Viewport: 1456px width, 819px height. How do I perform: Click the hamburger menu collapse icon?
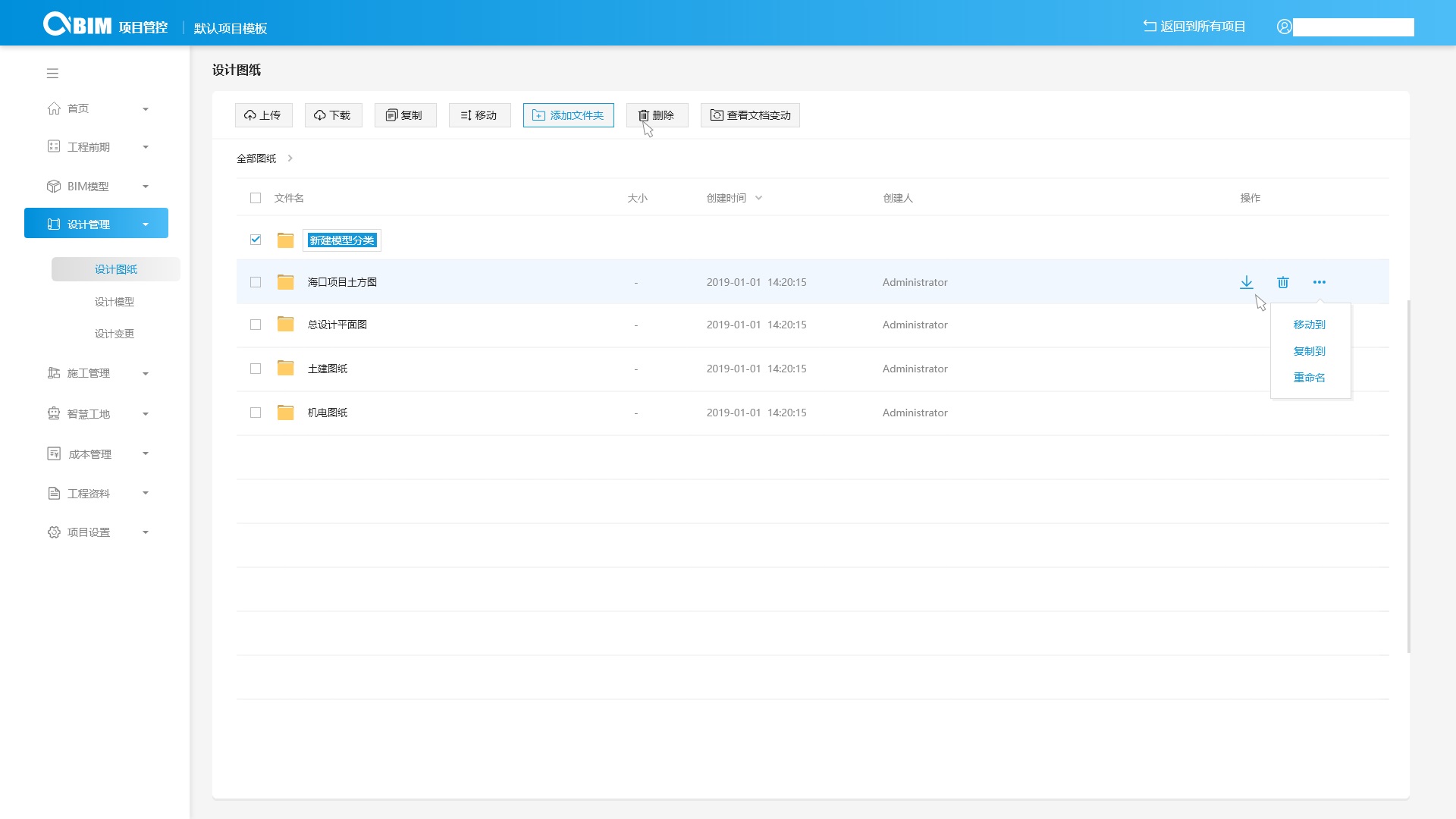[52, 74]
